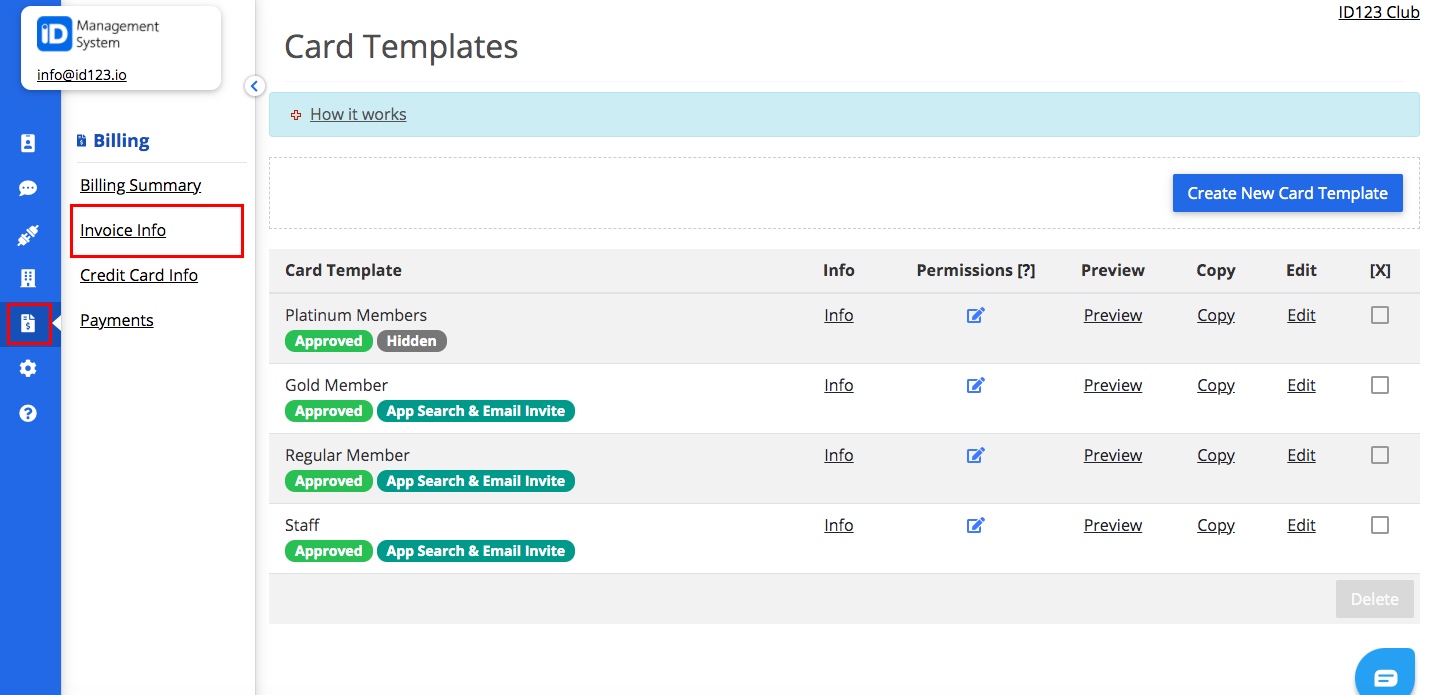Click the help question mark icon
The width and height of the screenshot is (1430, 695).
click(29, 412)
